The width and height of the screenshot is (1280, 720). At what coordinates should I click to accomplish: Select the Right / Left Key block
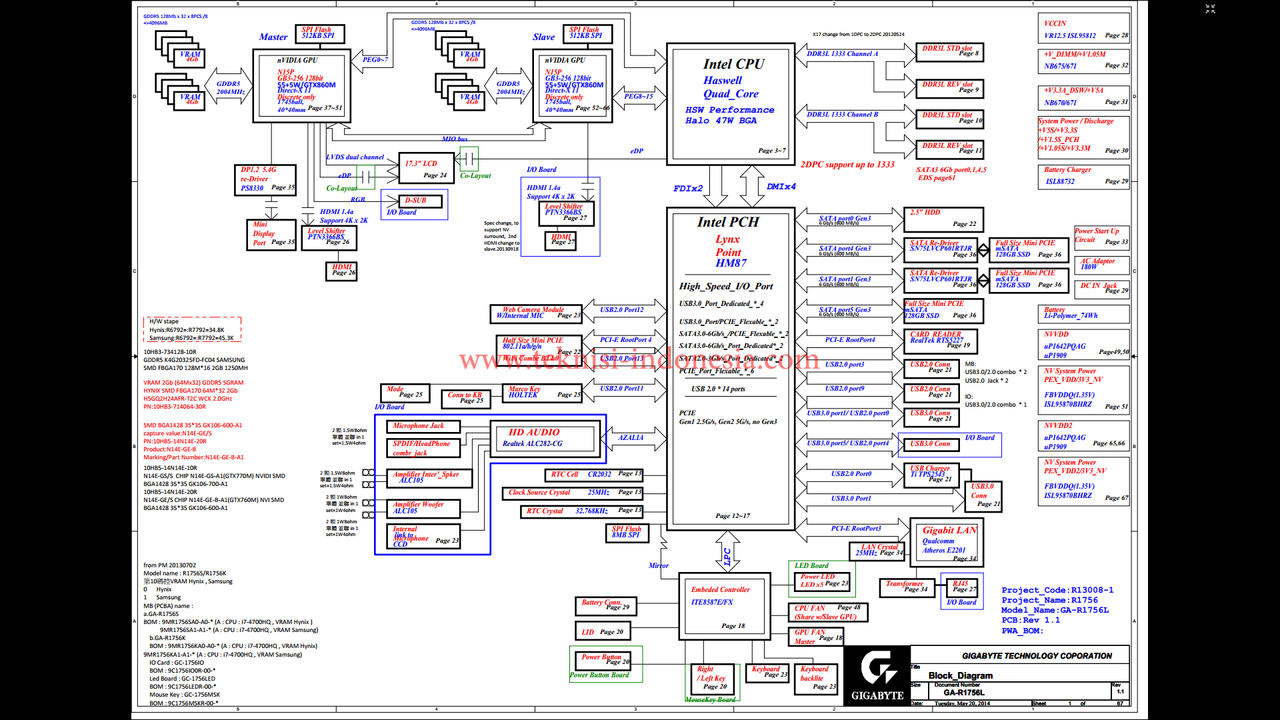[x=713, y=677]
